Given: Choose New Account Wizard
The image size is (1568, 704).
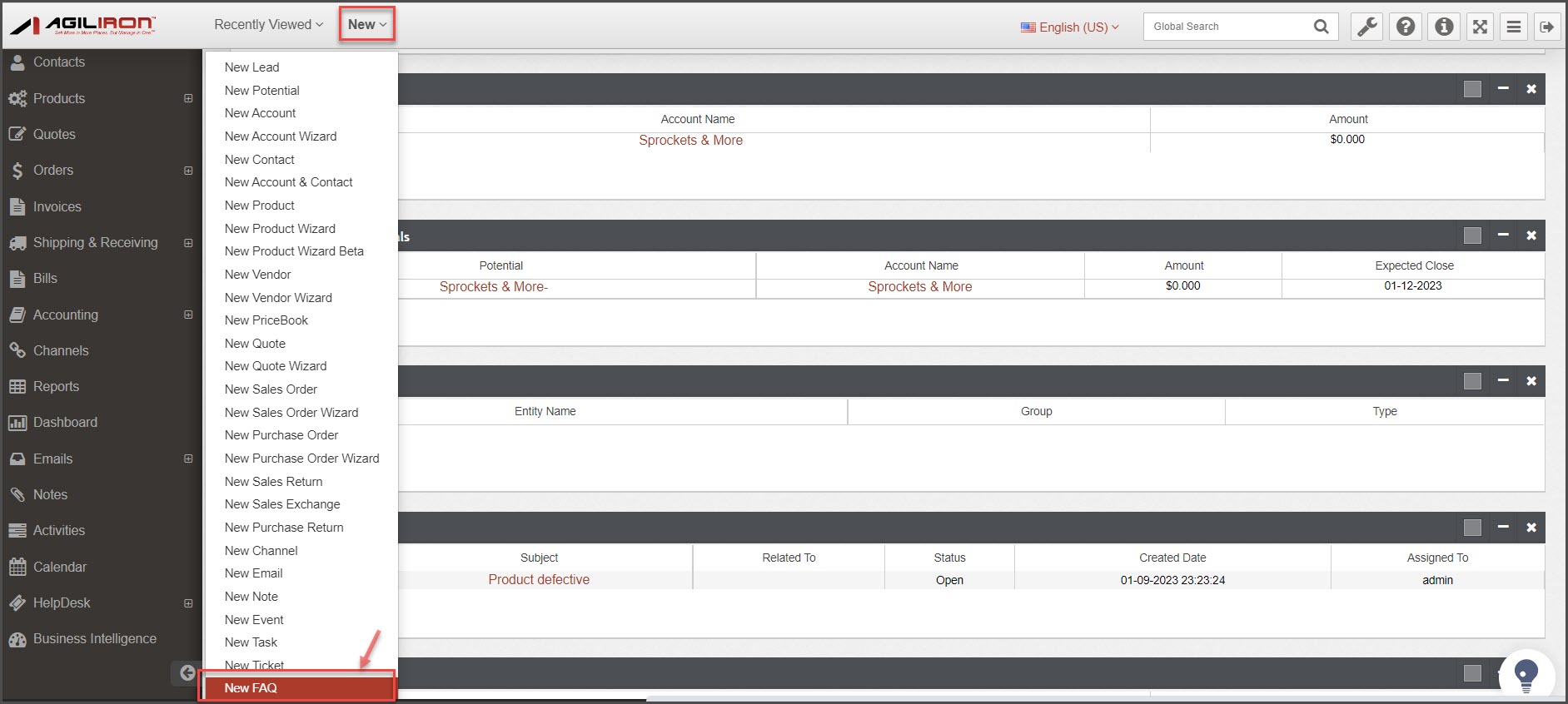Looking at the screenshot, I should click(x=281, y=136).
